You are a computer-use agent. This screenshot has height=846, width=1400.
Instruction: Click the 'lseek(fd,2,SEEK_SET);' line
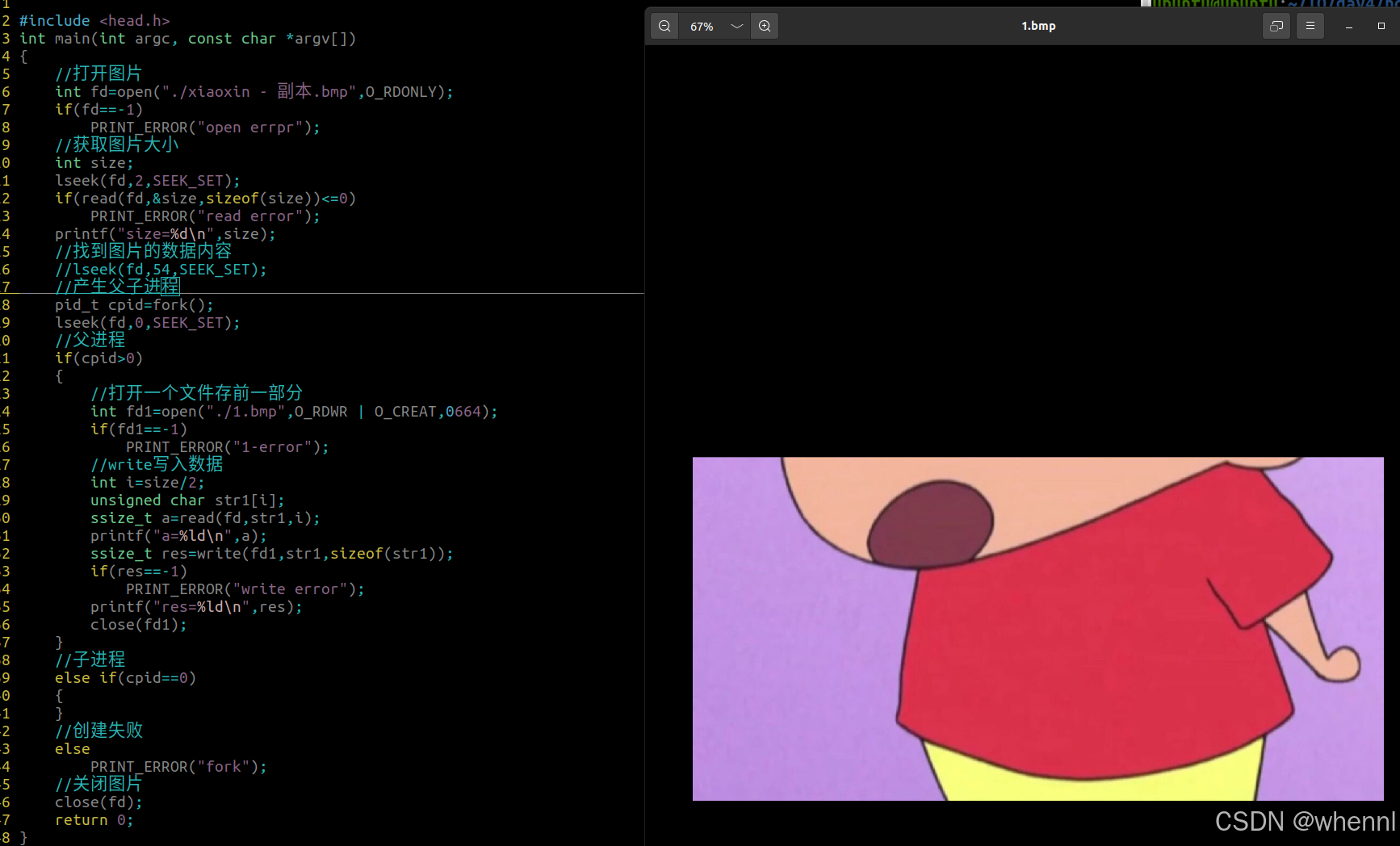pyautogui.click(x=147, y=180)
